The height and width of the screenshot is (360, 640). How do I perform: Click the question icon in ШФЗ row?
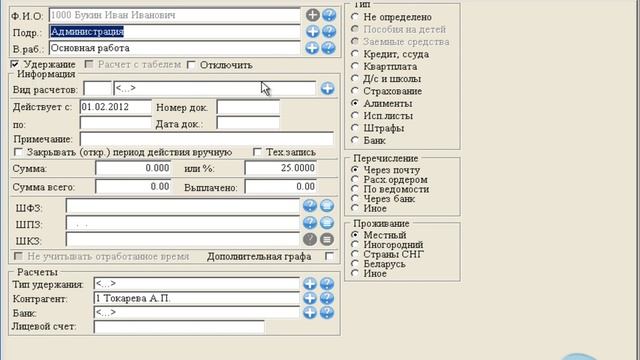coord(310,206)
